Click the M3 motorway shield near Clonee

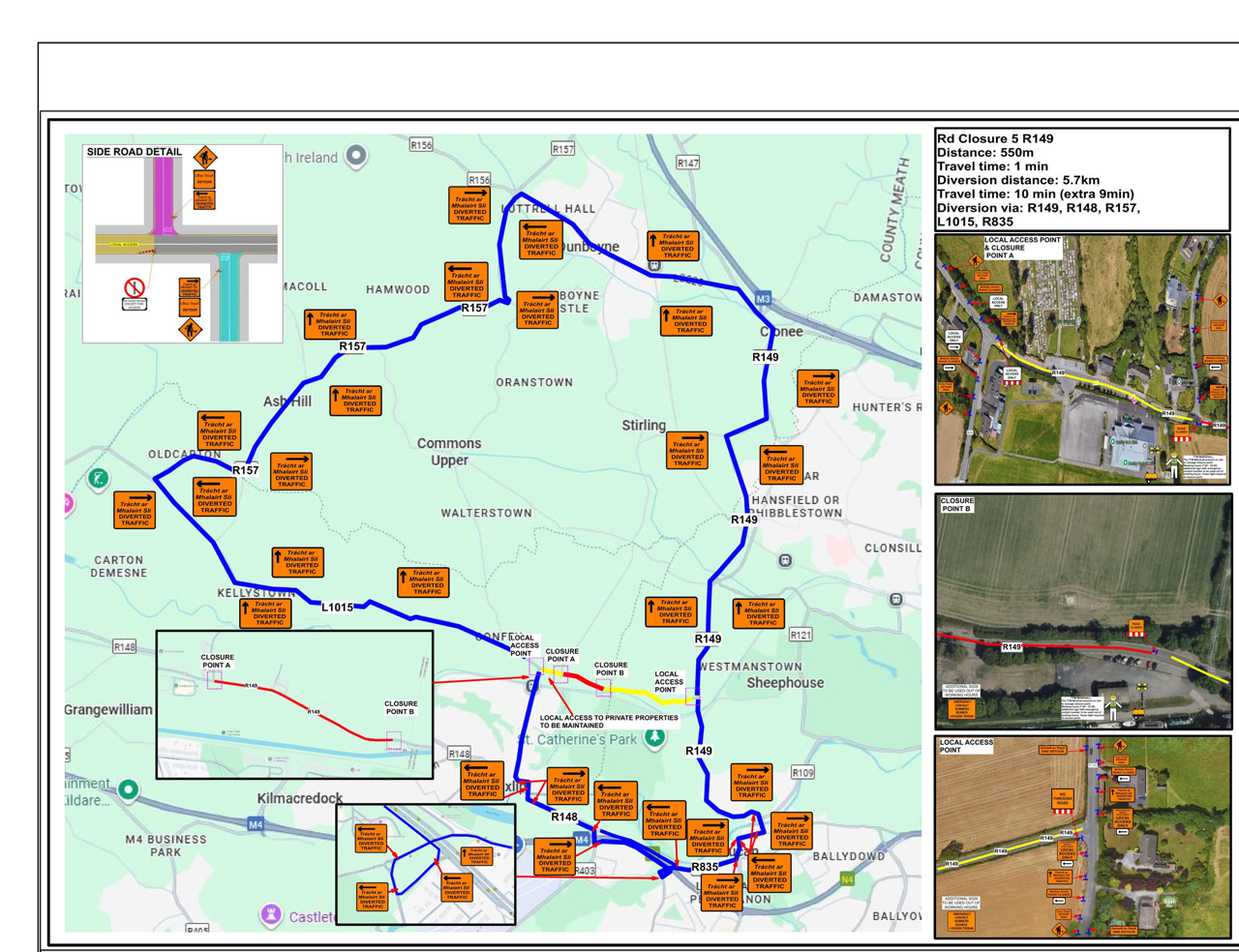tap(764, 299)
